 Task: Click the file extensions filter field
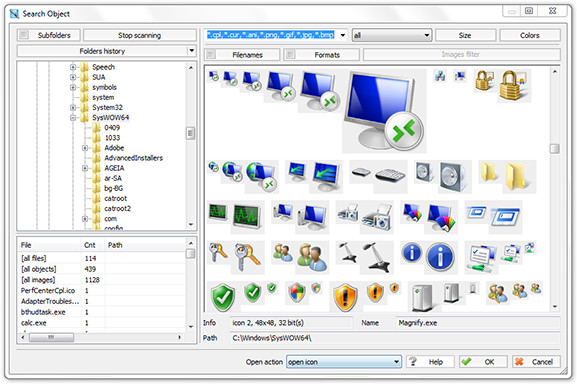[271, 35]
